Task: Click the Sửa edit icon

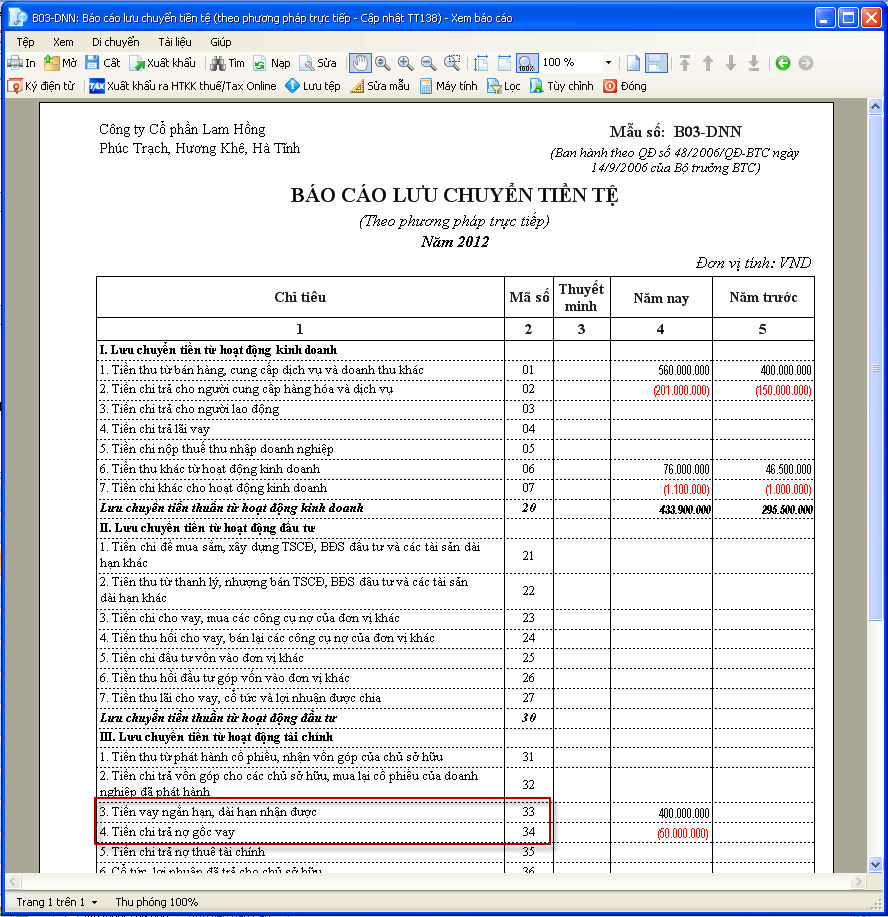Action: point(307,63)
